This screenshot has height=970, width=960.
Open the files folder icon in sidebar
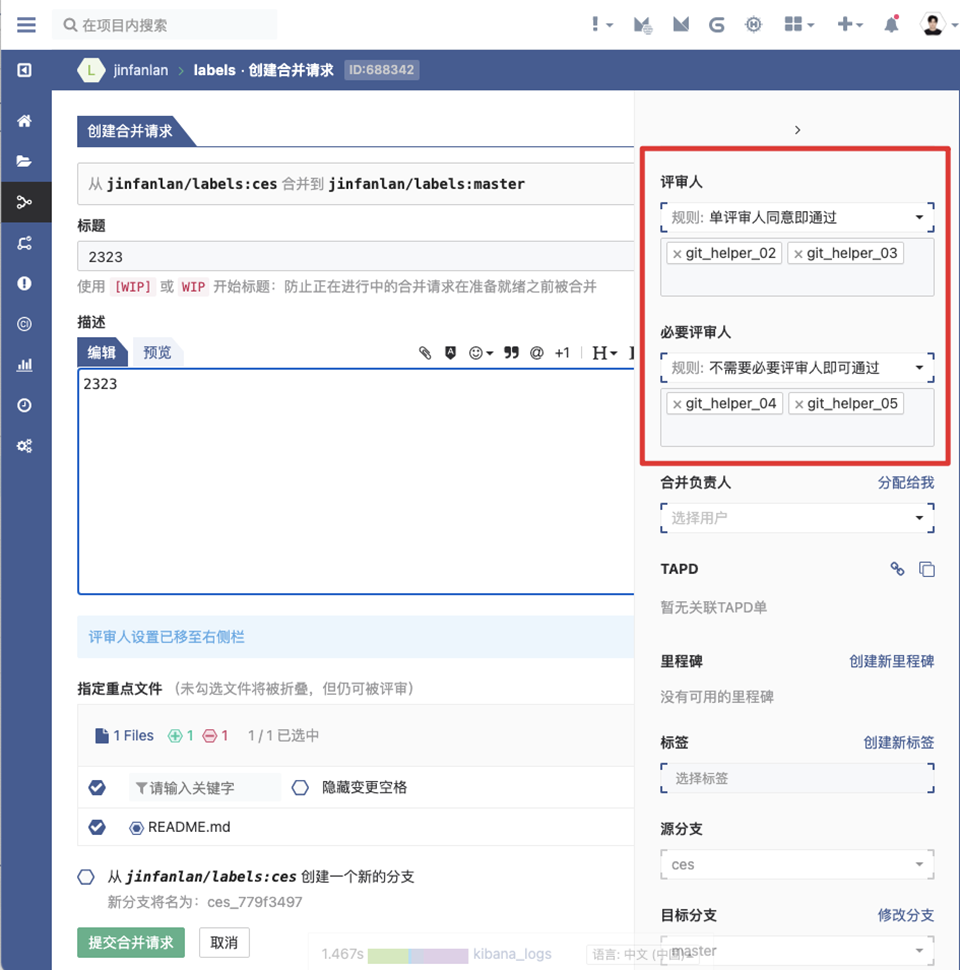point(25,162)
